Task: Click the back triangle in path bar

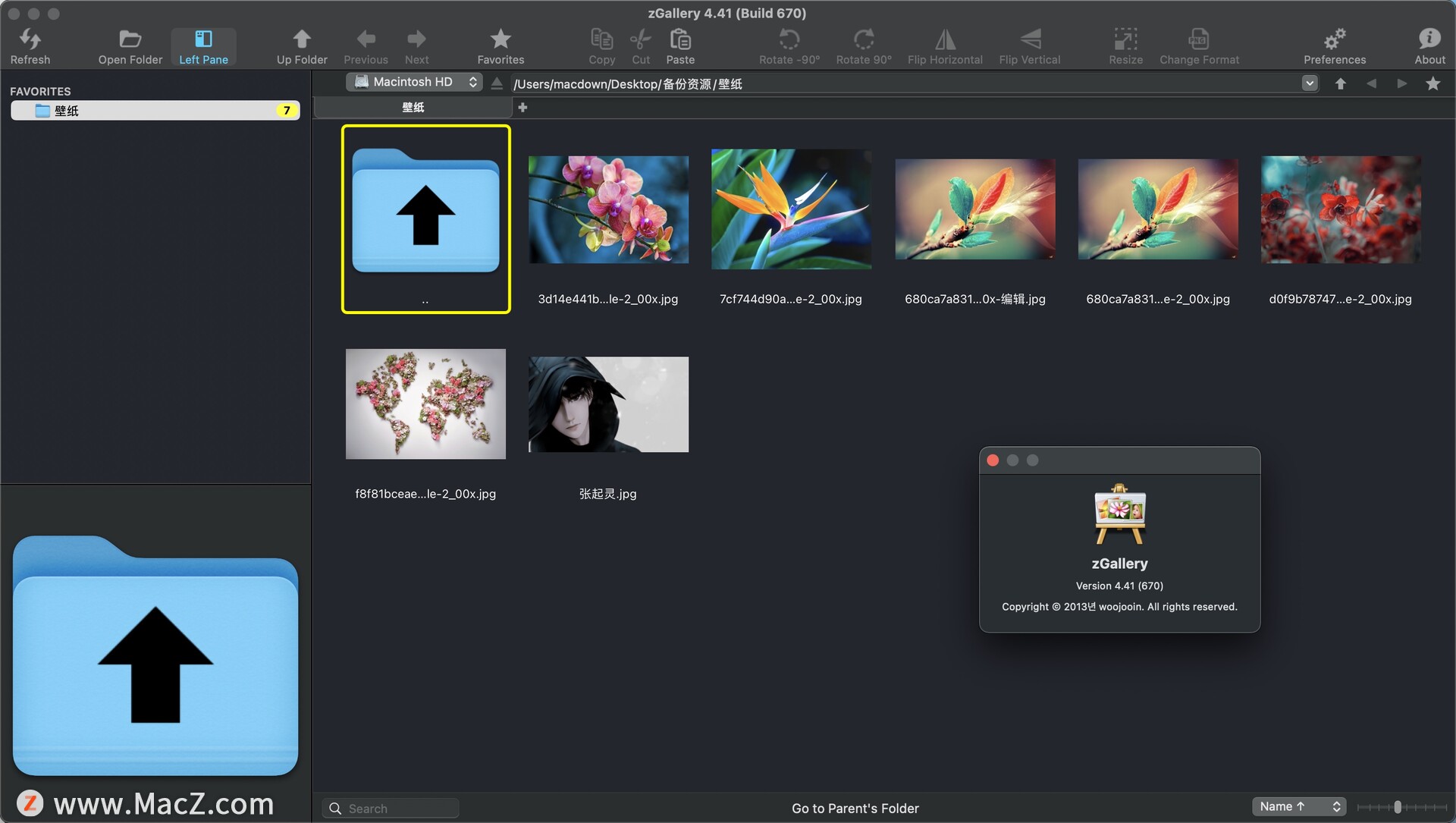Action: (x=1371, y=83)
